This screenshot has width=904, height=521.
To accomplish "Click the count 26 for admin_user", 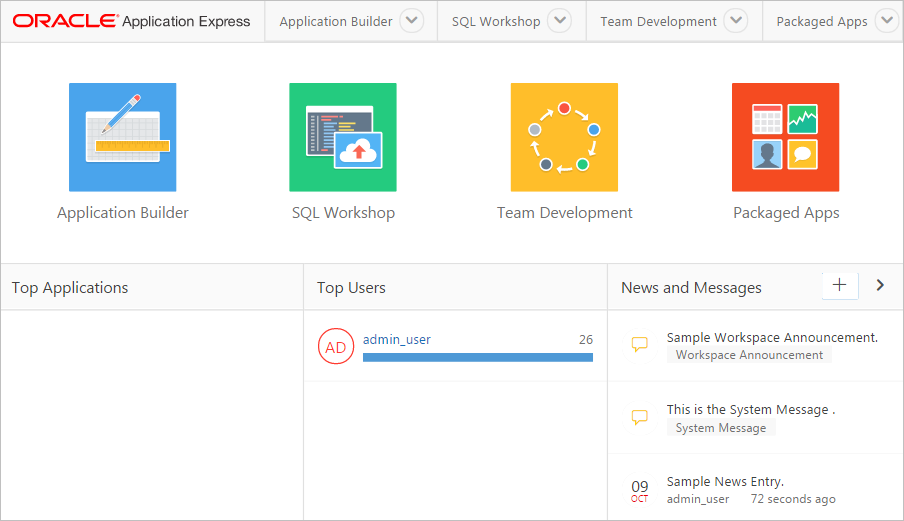I will (x=586, y=339).
